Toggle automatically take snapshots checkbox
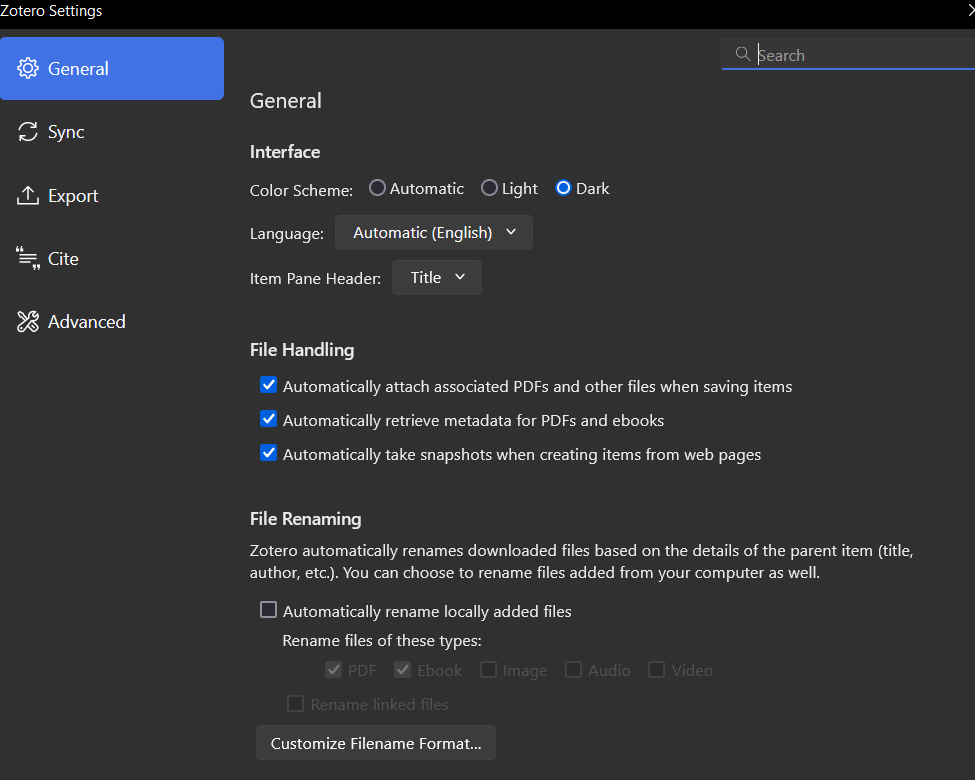The height and width of the screenshot is (780, 975). tap(269, 453)
